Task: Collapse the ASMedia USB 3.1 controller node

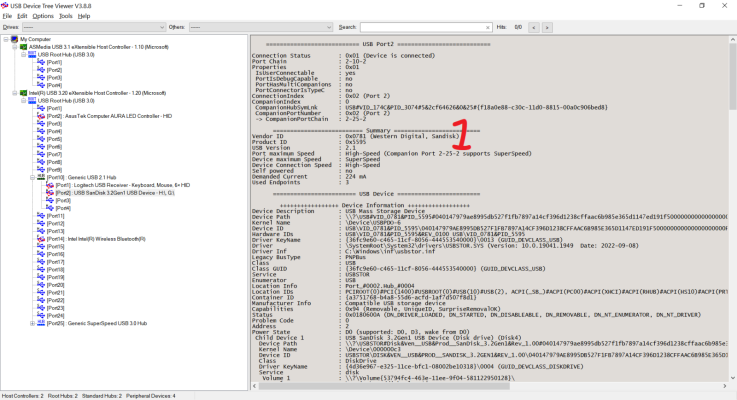Action: coord(15,47)
